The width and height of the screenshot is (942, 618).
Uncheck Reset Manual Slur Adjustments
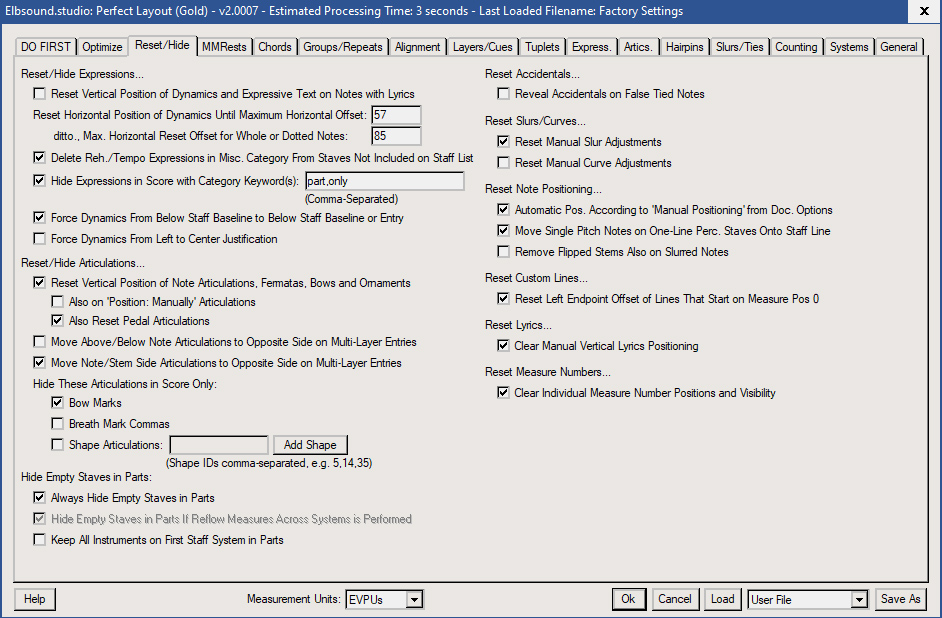coord(504,142)
